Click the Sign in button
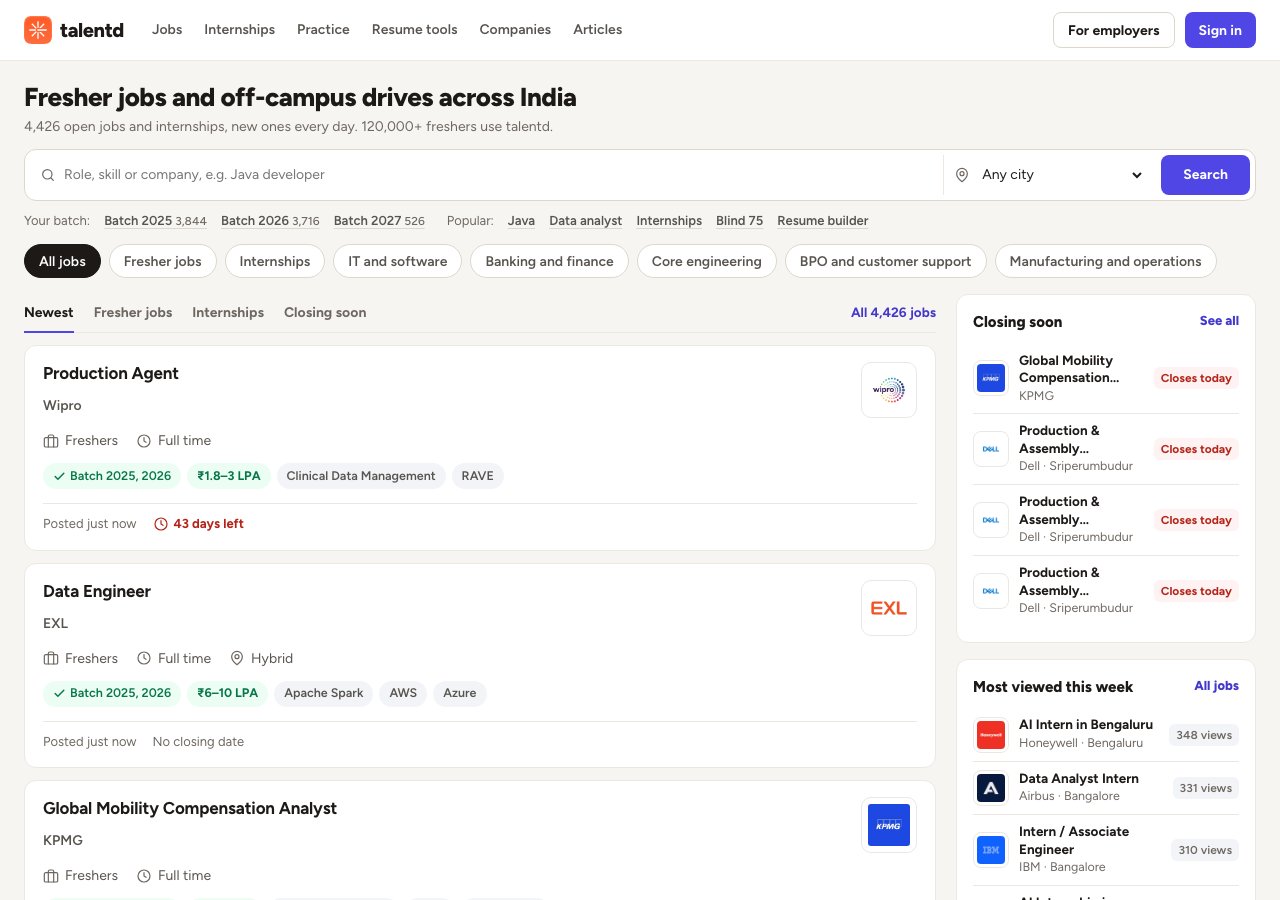 1220,30
